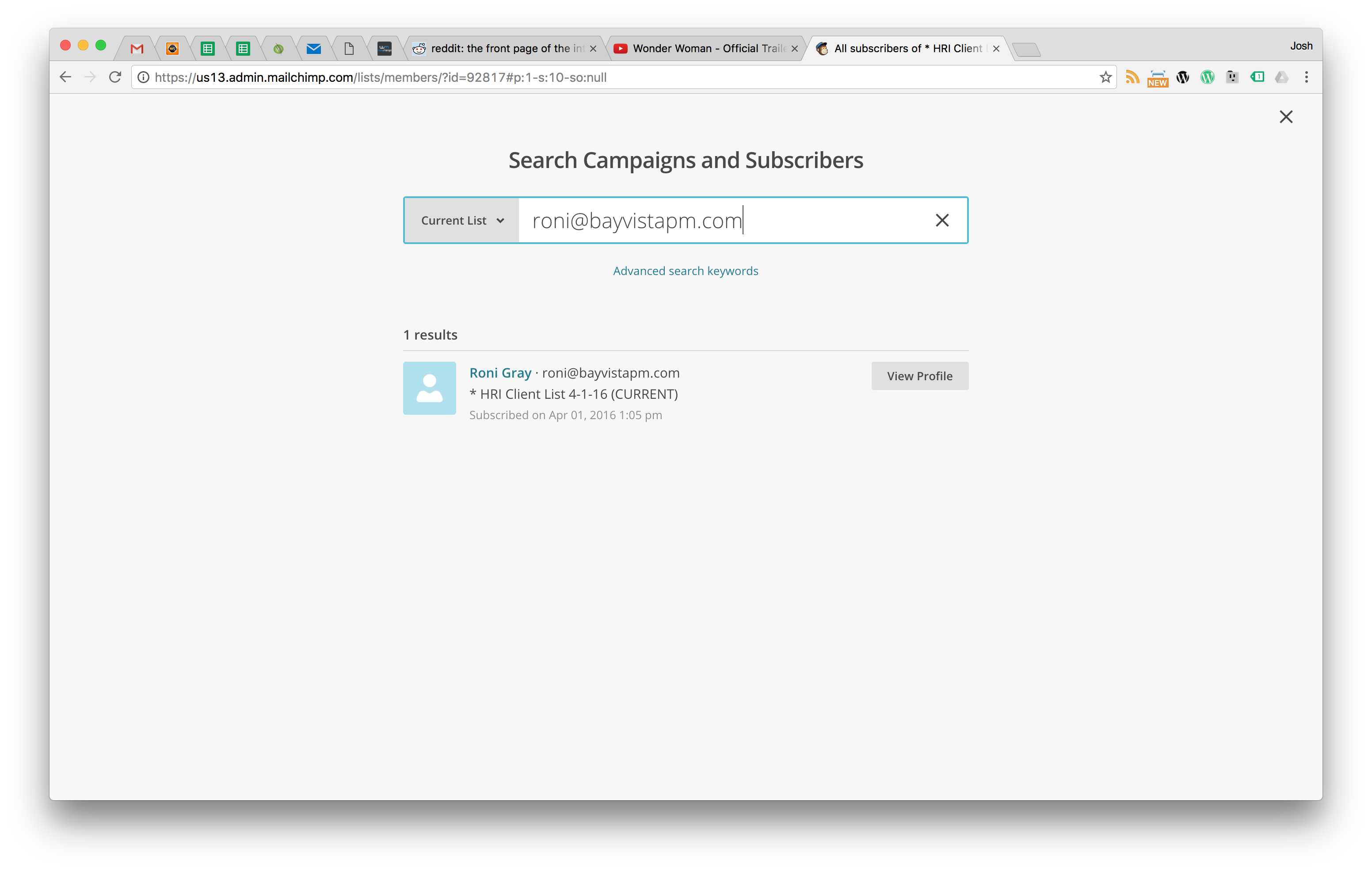Click the subscriber avatar thumbnail
This screenshot has width=1372, height=871.
pos(430,388)
